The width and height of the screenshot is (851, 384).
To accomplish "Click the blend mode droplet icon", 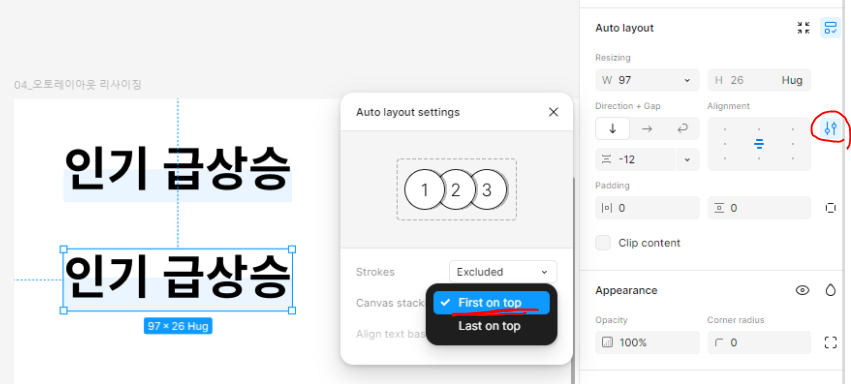I will (830, 290).
